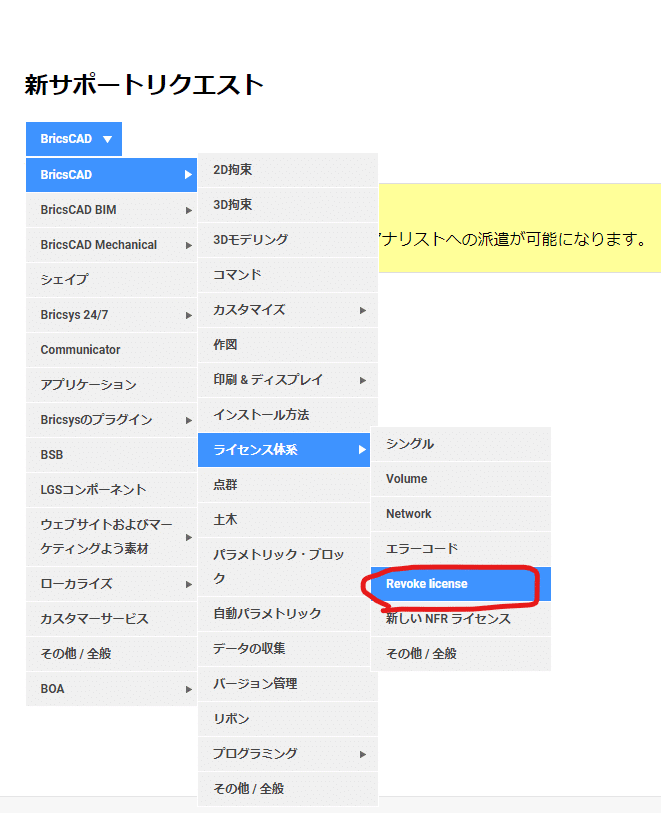This screenshot has width=661, height=813.
Task: Select the 点群 category
Action: (284, 485)
